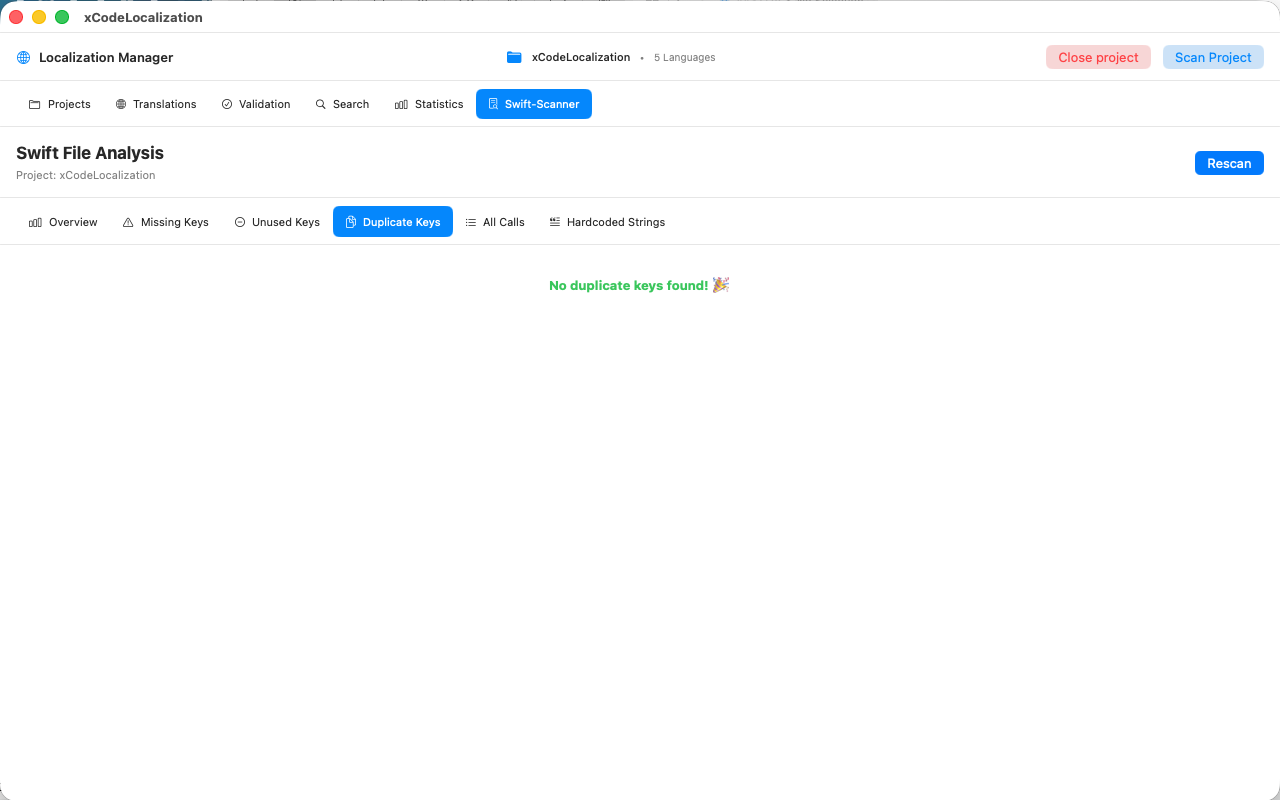1280x800 pixels.
Task: Select the Projects folder icon
Action: click(x=34, y=104)
